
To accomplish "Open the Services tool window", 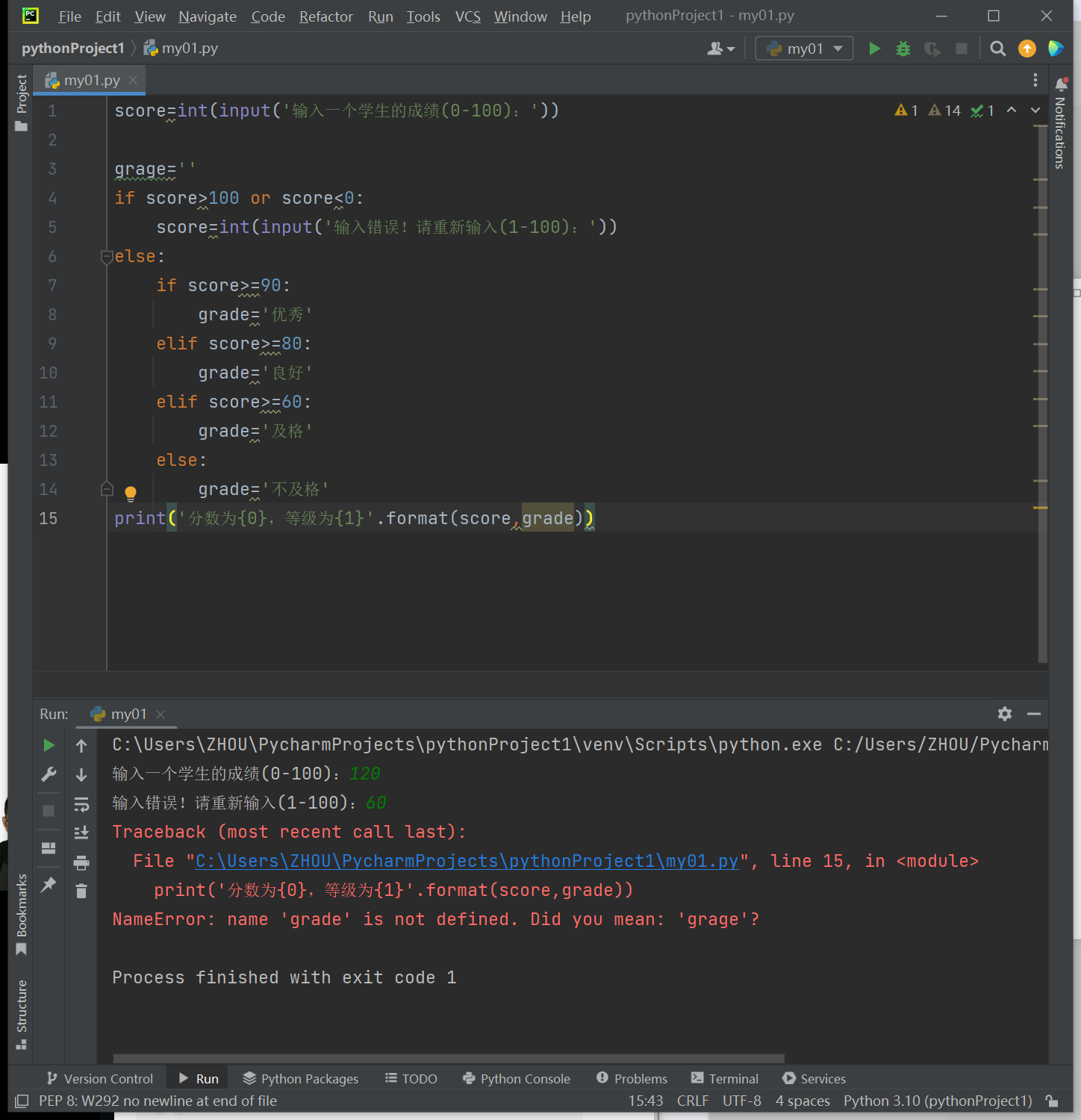I will (814, 1079).
